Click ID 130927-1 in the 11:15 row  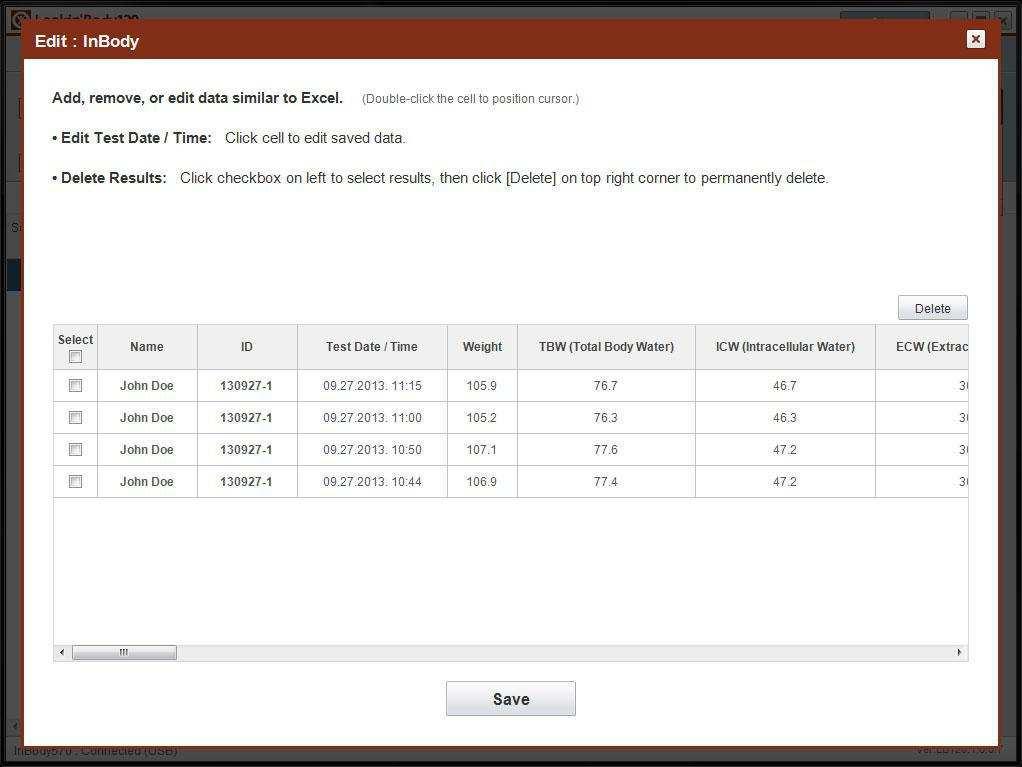pyautogui.click(x=247, y=386)
